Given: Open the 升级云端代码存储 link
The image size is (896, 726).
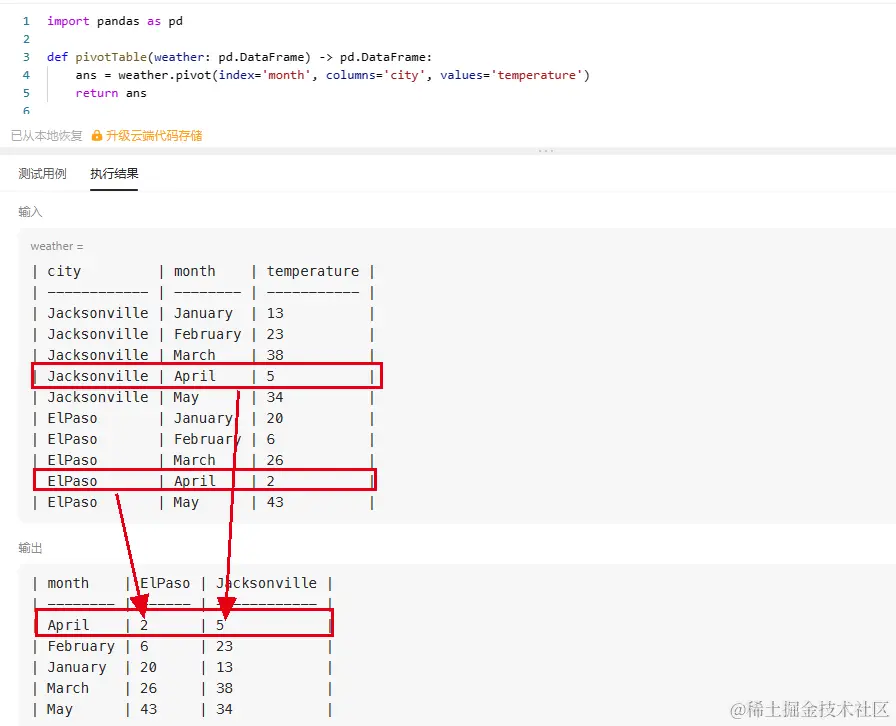Looking at the screenshot, I should (x=154, y=135).
